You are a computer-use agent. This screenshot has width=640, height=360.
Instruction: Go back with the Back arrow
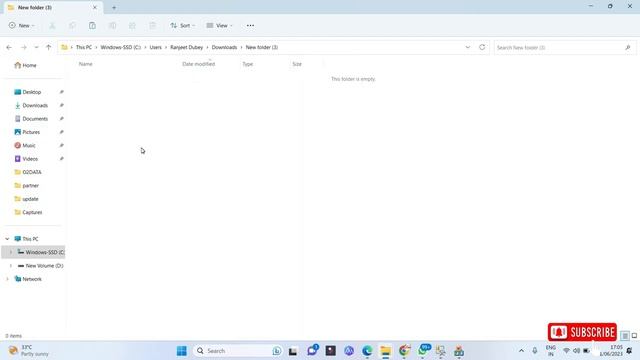click(x=9, y=47)
